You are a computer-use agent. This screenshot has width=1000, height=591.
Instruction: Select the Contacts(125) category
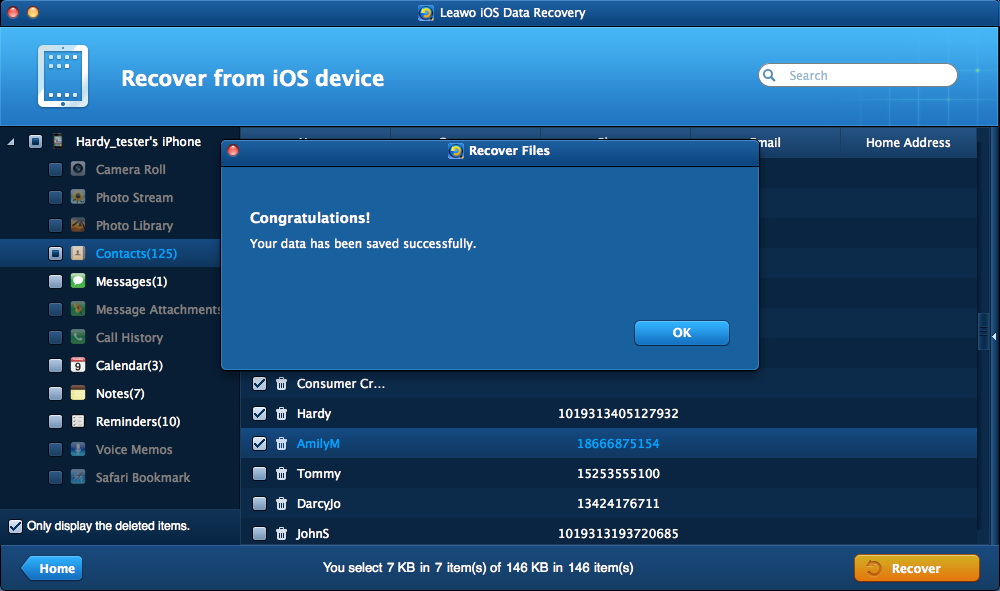(136, 254)
